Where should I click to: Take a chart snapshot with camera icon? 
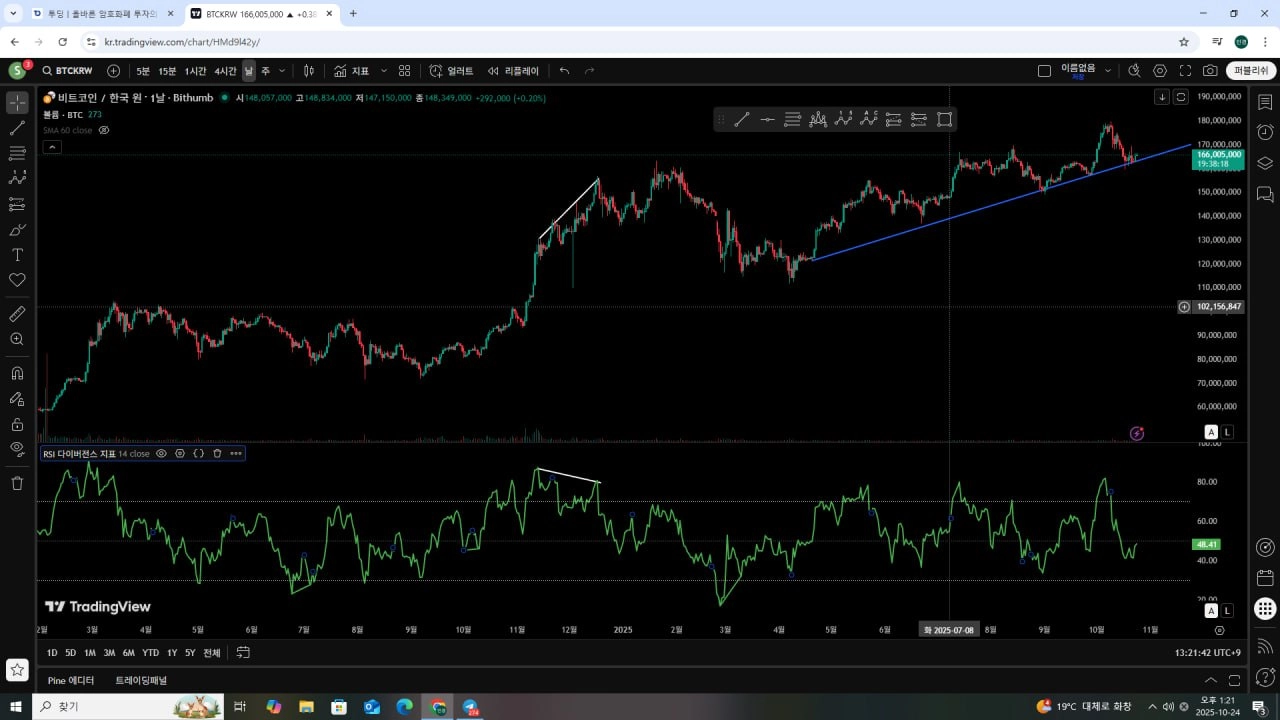pyautogui.click(x=1210, y=71)
